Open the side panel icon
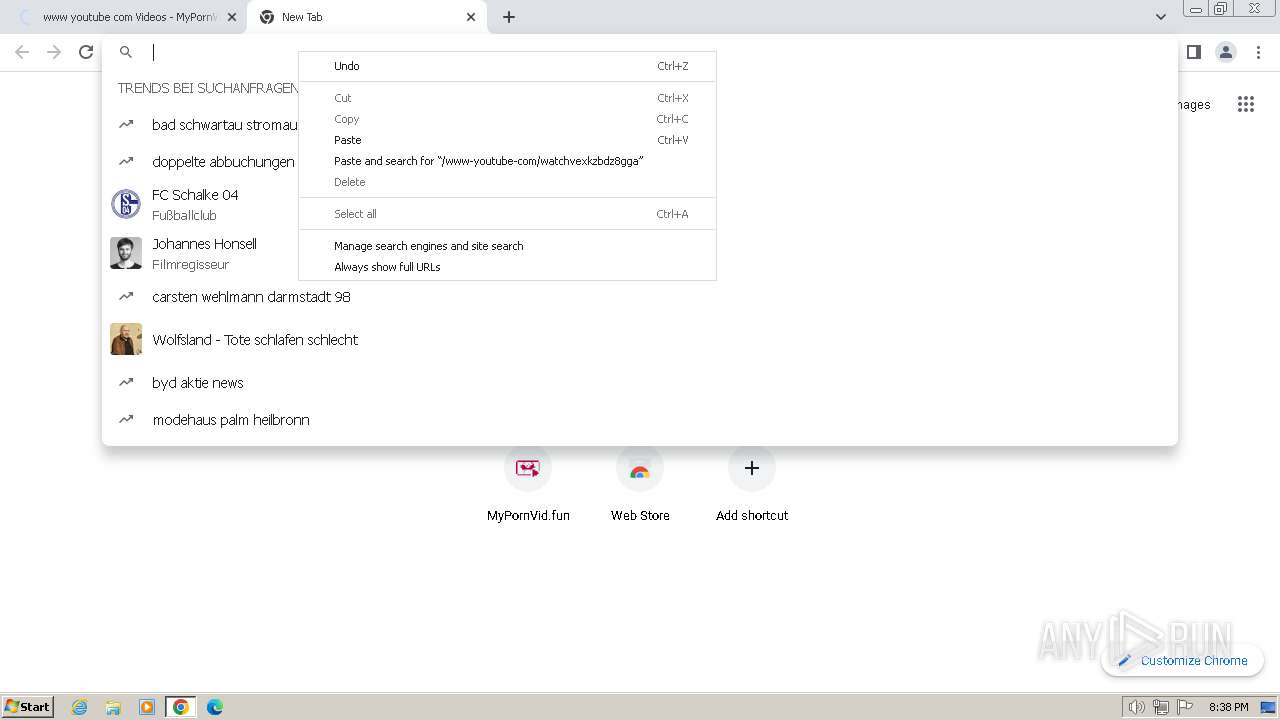 pos(1193,52)
